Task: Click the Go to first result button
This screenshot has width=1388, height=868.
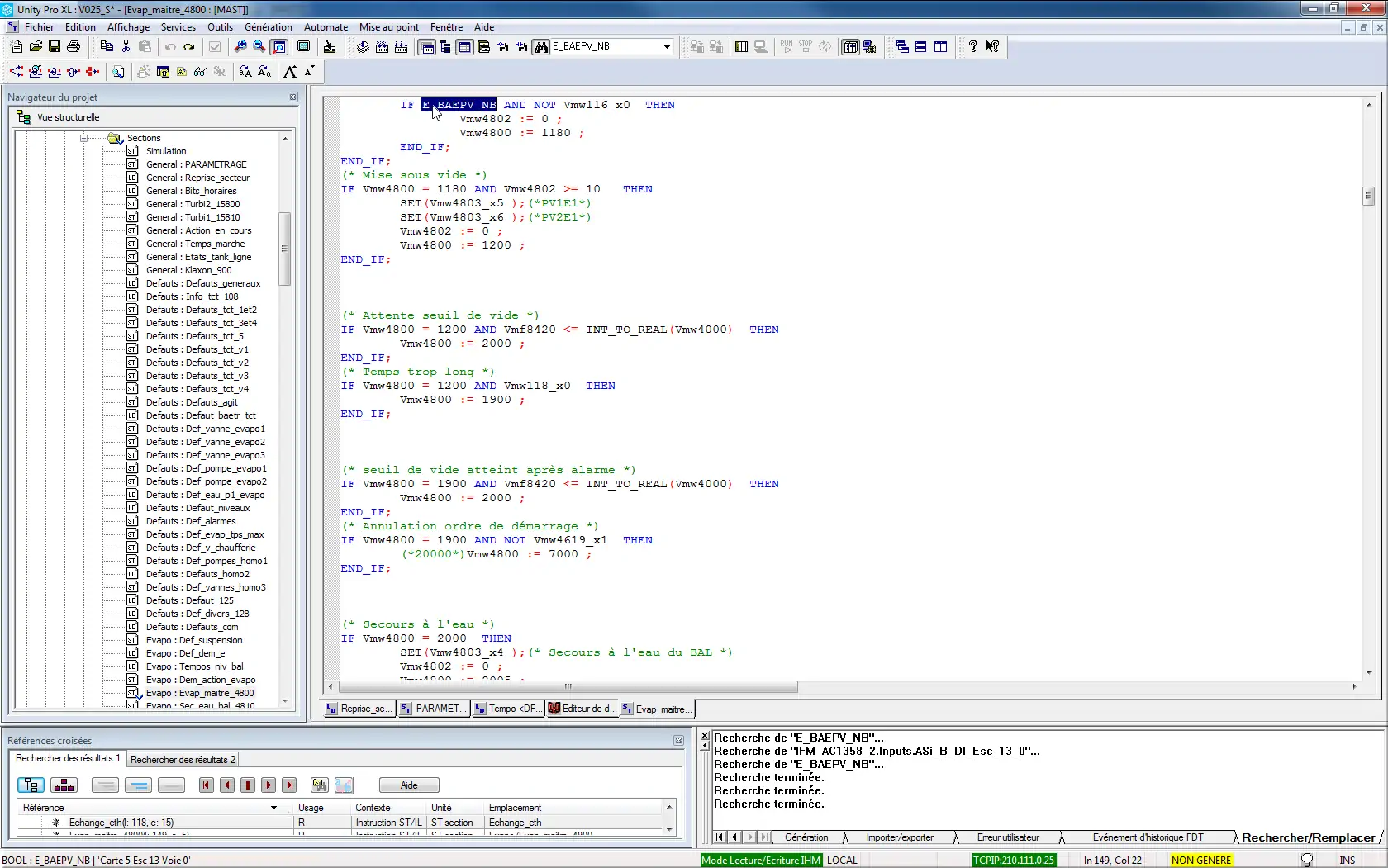Action: pos(207,785)
